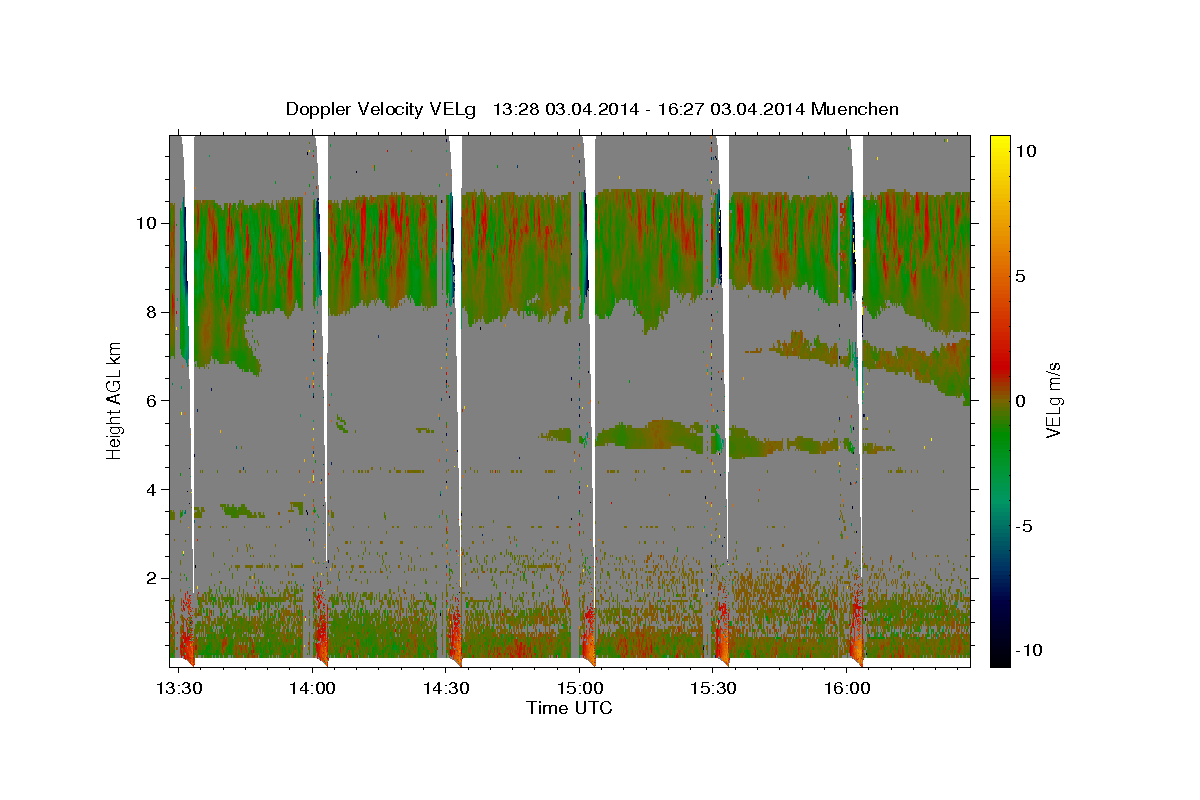Click the 'Height AGL km' y-axis label
The height and width of the screenshot is (800, 1200).
114,401
